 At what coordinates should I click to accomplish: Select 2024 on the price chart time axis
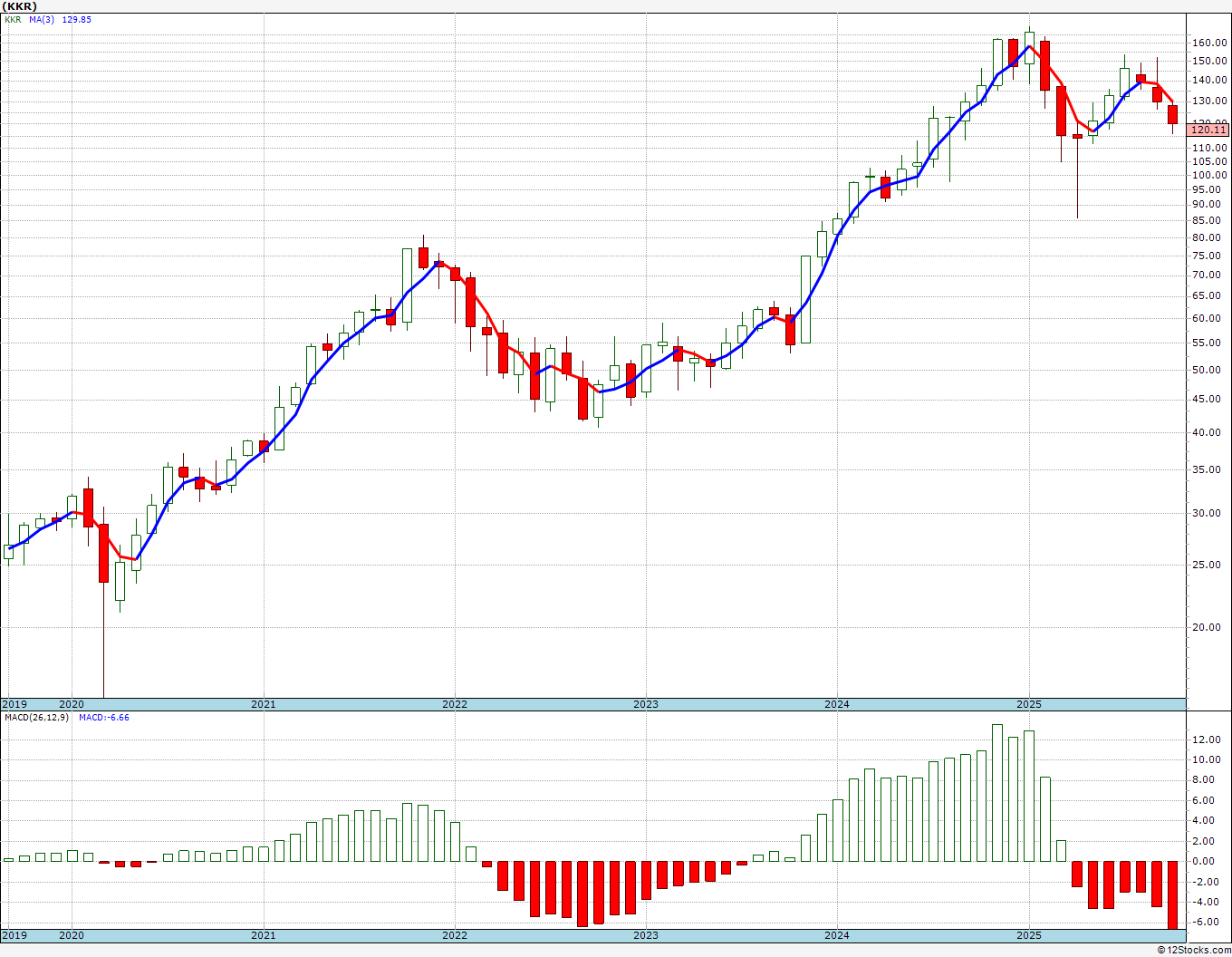click(x=837, y=704)
